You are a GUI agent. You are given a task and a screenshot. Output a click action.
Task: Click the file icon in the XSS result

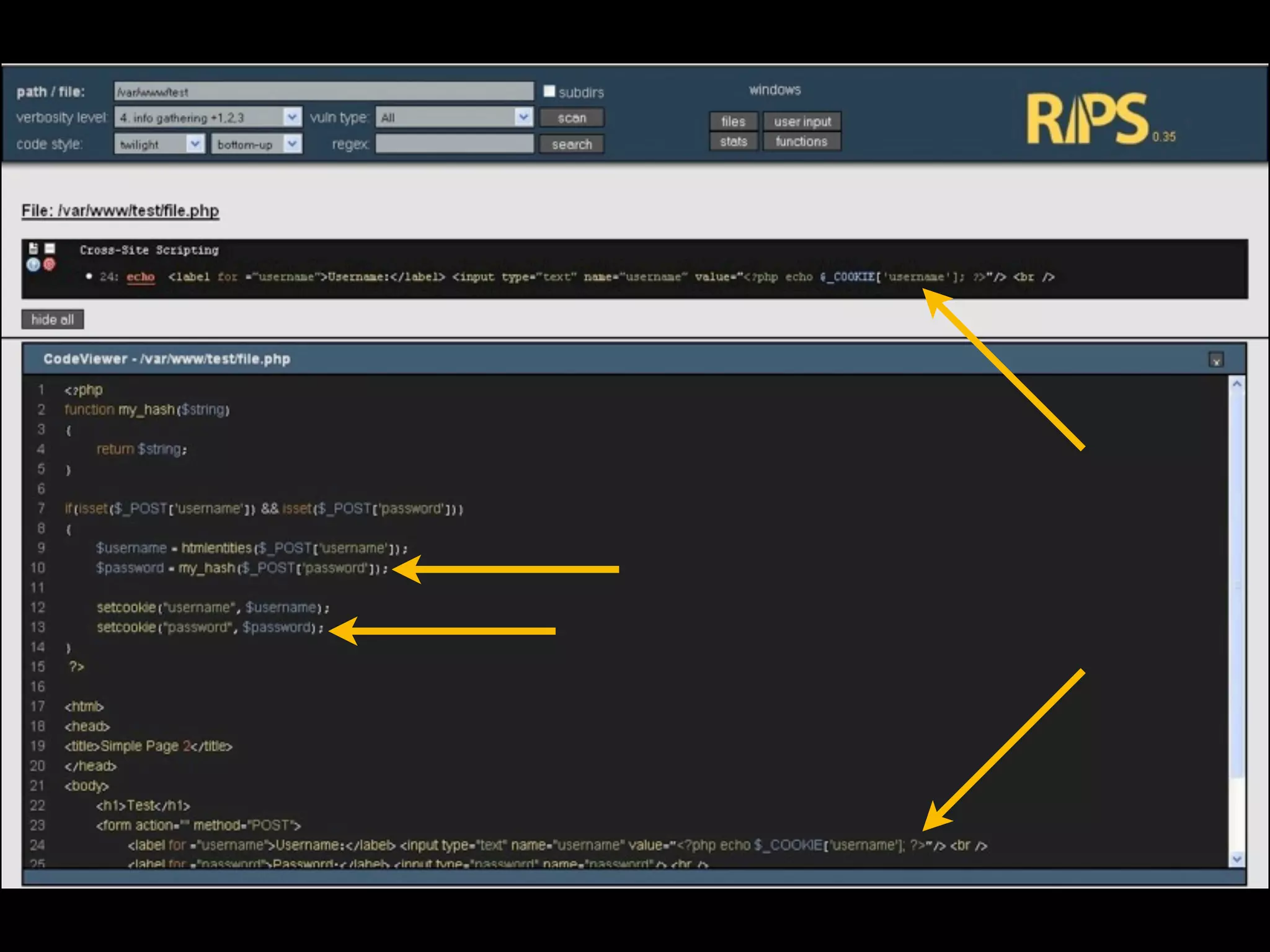pyautogui.click(x=33, y=249)
